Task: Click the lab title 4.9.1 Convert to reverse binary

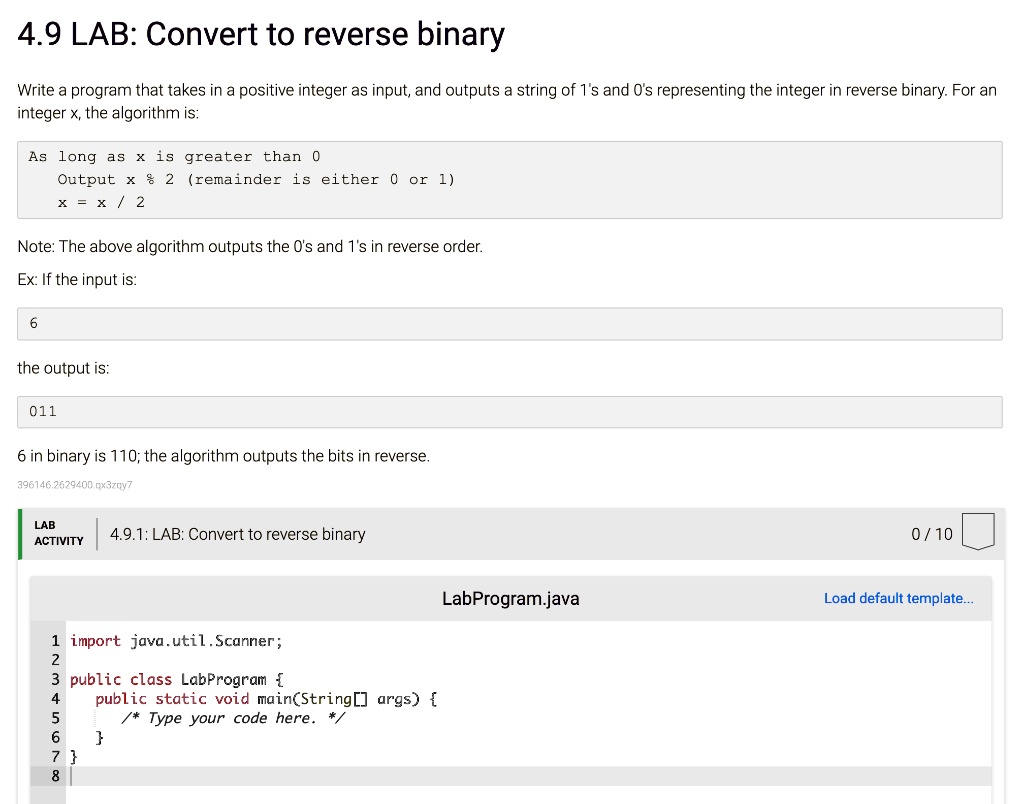Action: (x=237, y=534)
